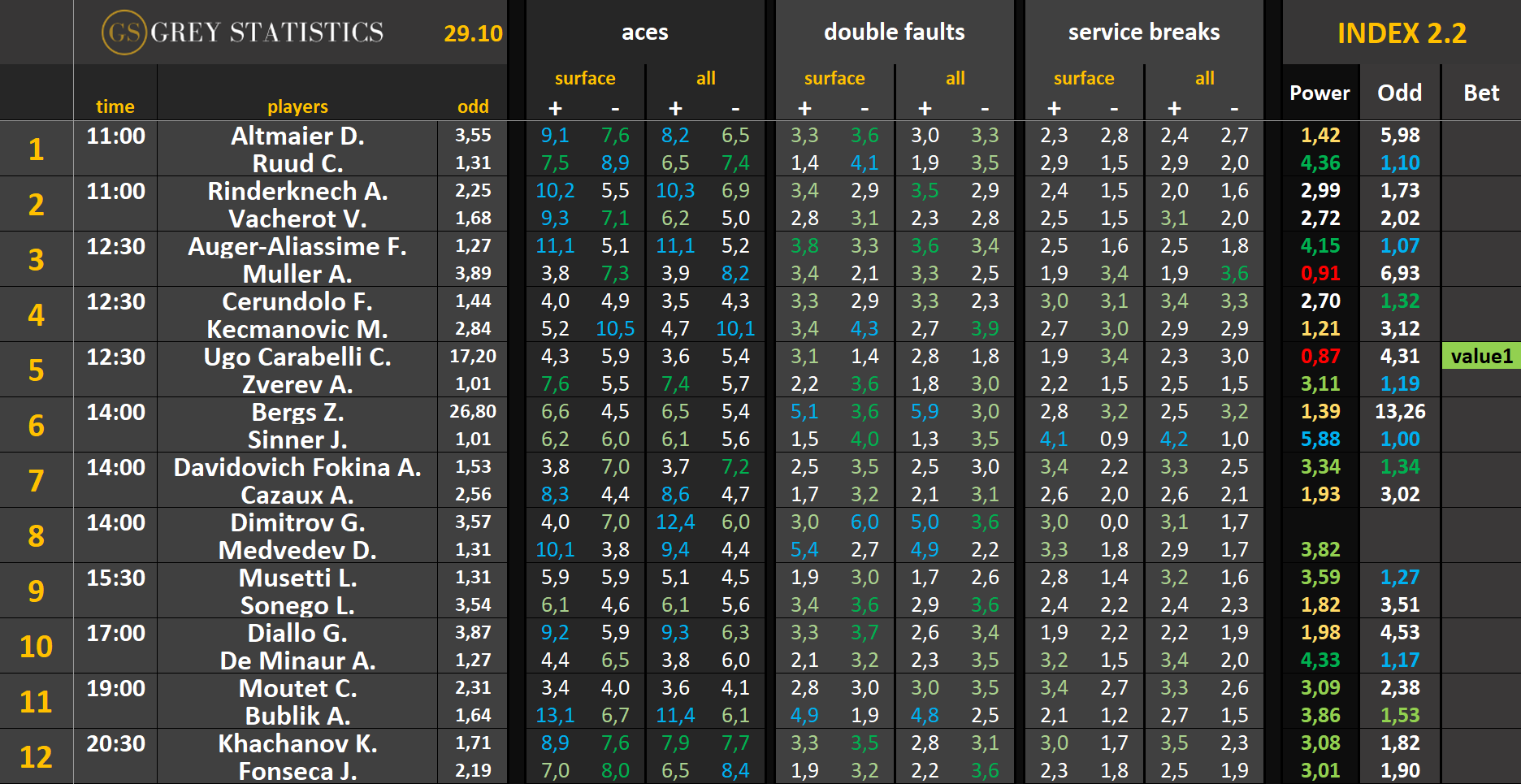
Task: Click the GS Grey Statistics logo
Action: coord(242,32)
